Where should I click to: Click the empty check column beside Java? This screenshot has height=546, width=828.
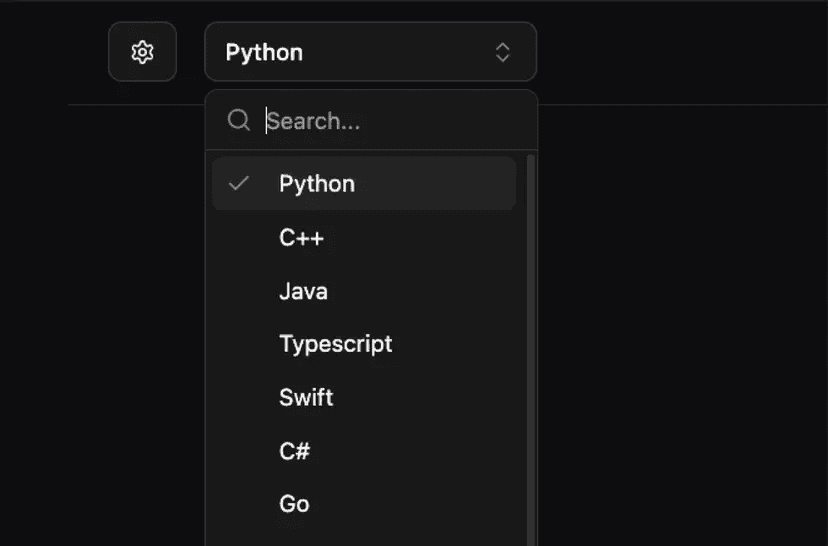[x=239, y=292]
